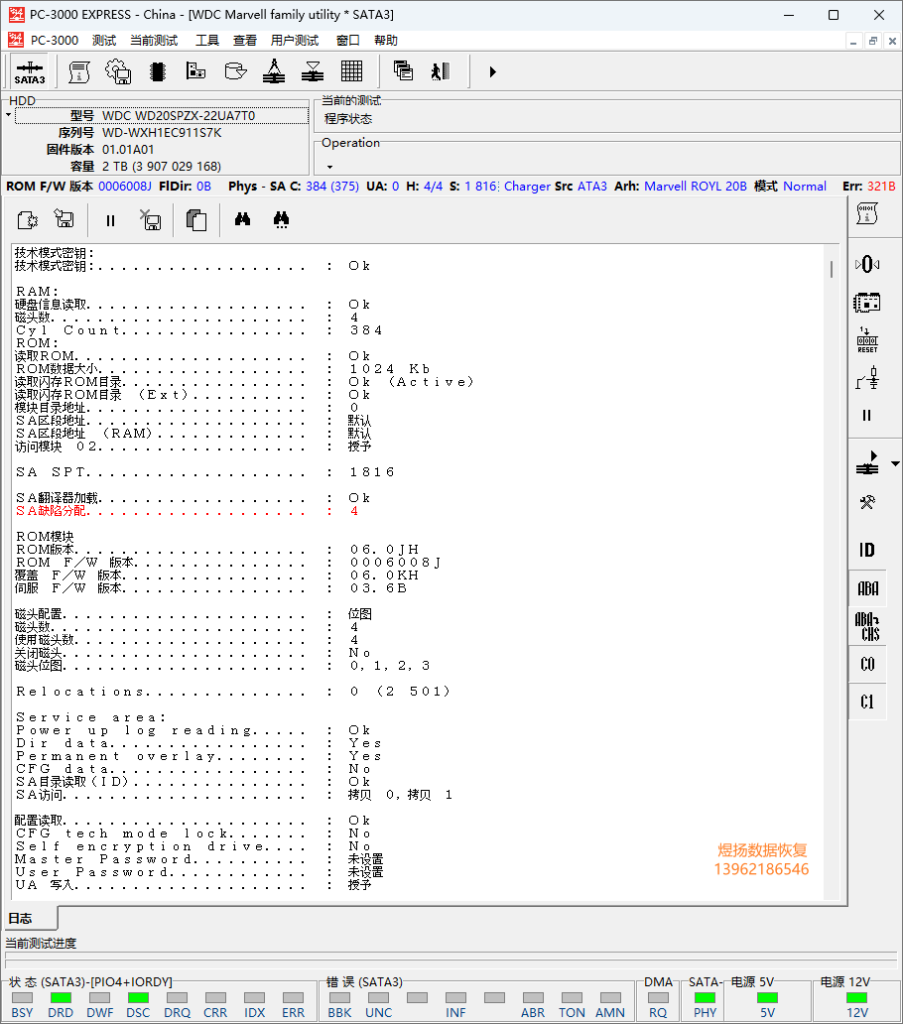903x1024 pixels.
Task: Open the 测试 menu
Action: (x=104, y=40)
